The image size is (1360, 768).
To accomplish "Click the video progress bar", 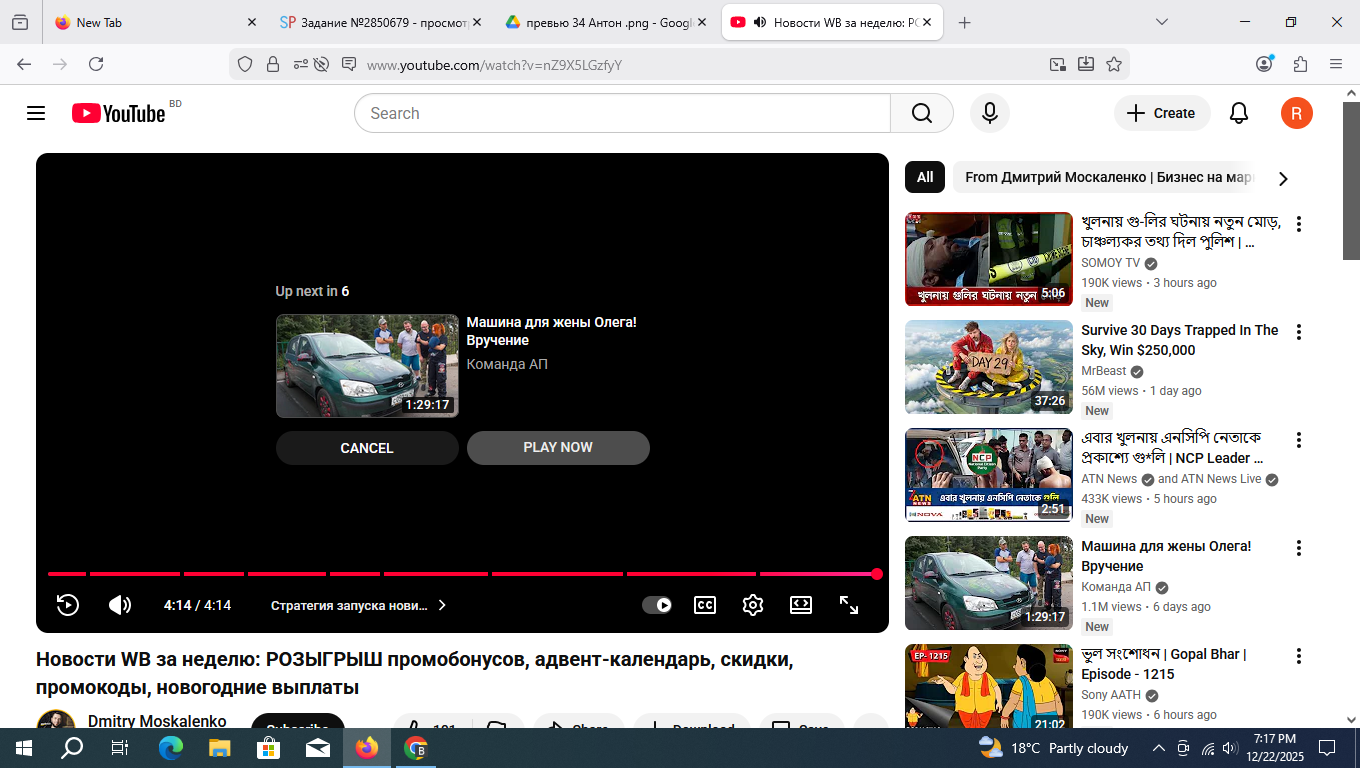I will pos(462,574).
